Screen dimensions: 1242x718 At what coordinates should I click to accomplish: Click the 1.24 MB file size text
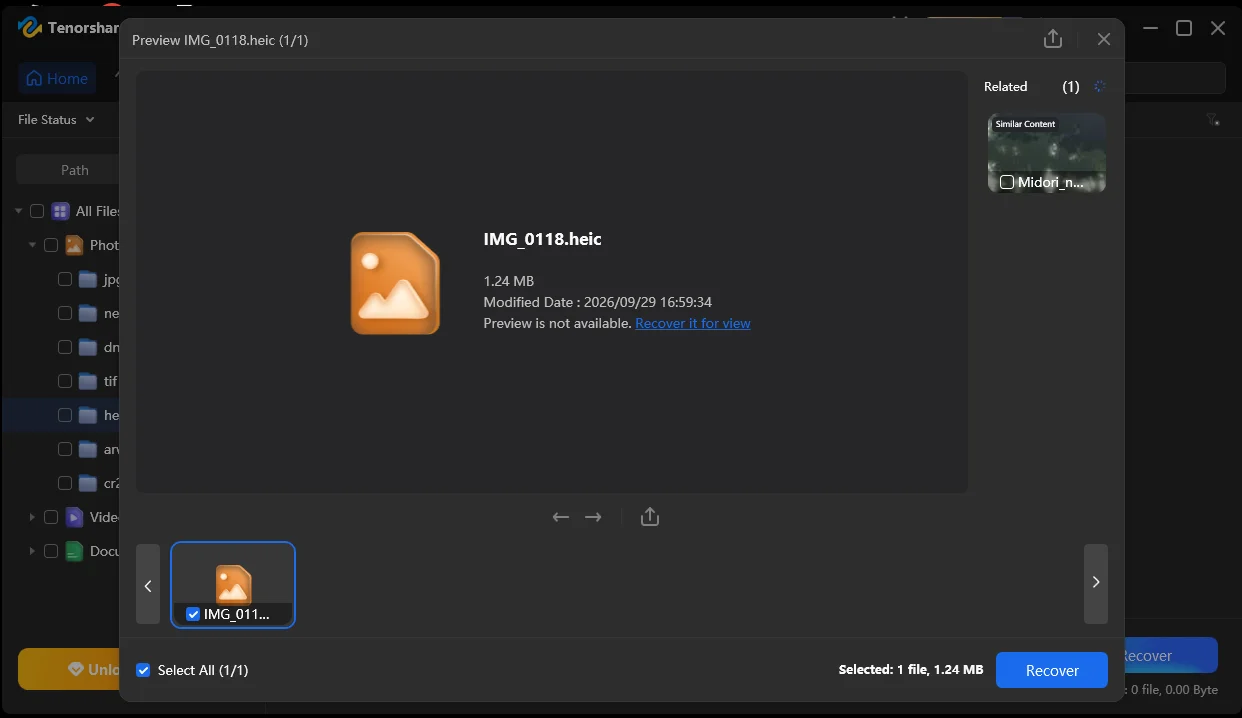(x=508, y=281)
